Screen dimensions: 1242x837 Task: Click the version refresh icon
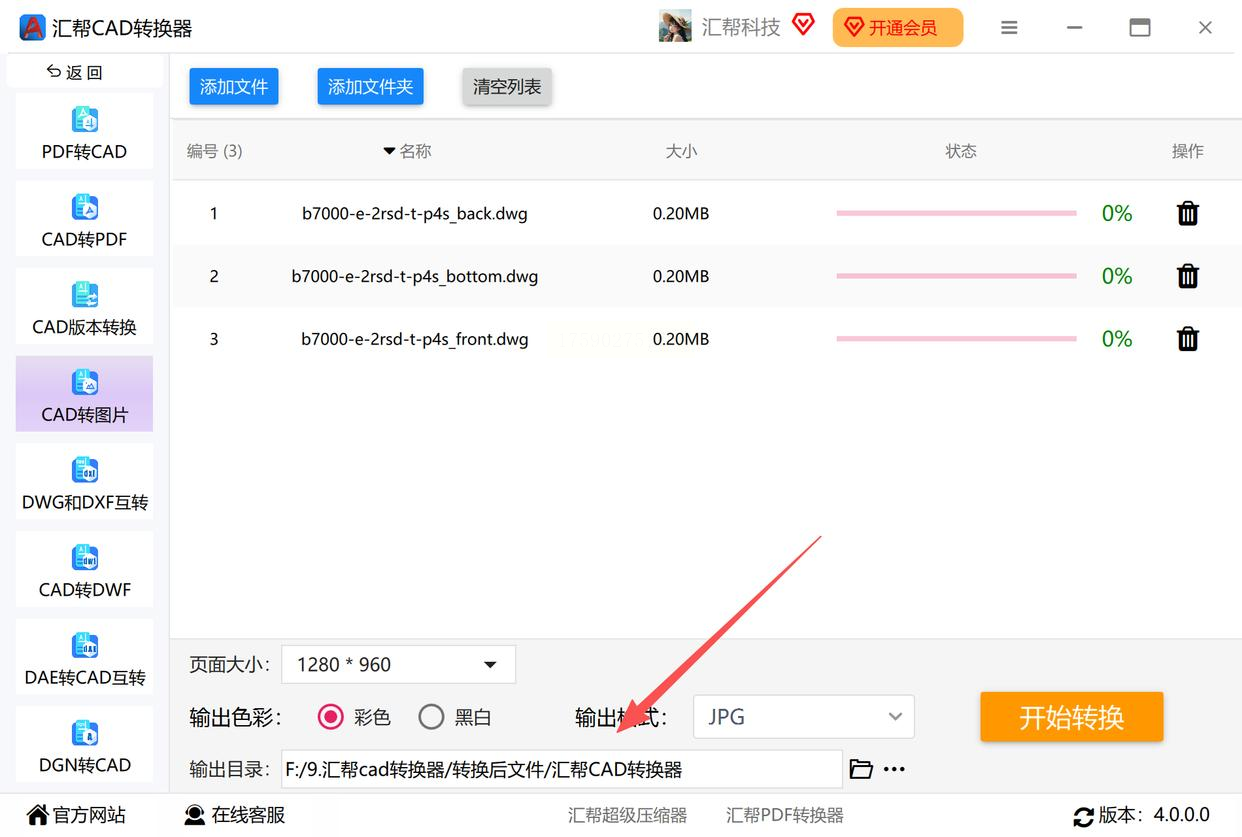1082,816
